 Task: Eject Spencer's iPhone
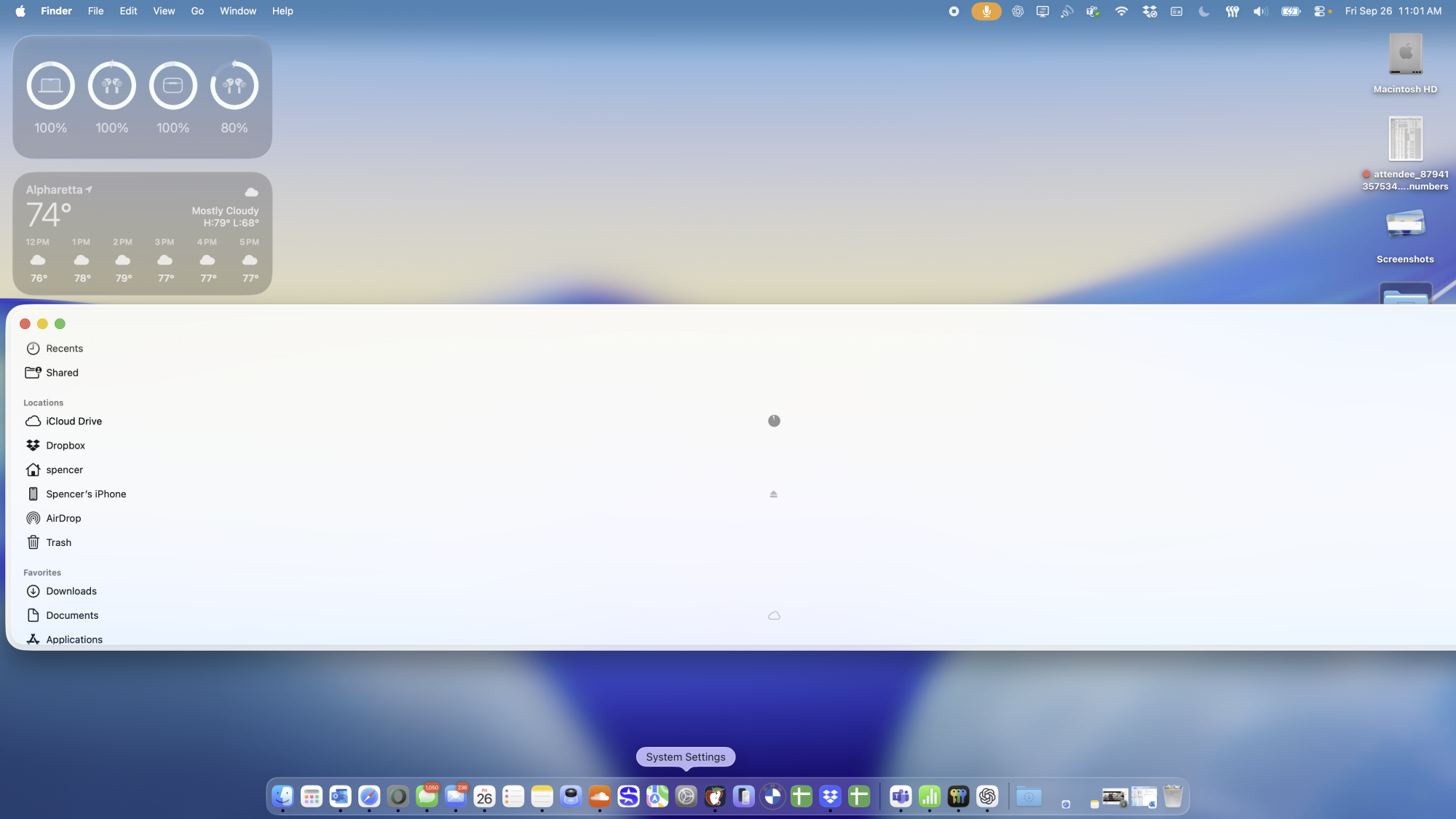[x=773, y=494]
